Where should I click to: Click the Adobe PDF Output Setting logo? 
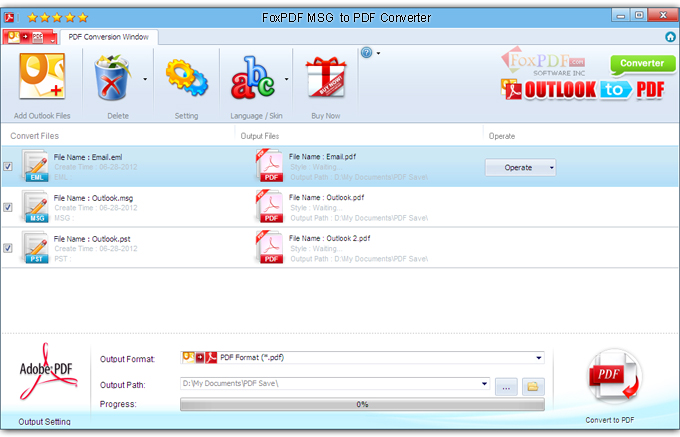click(47, 372)
